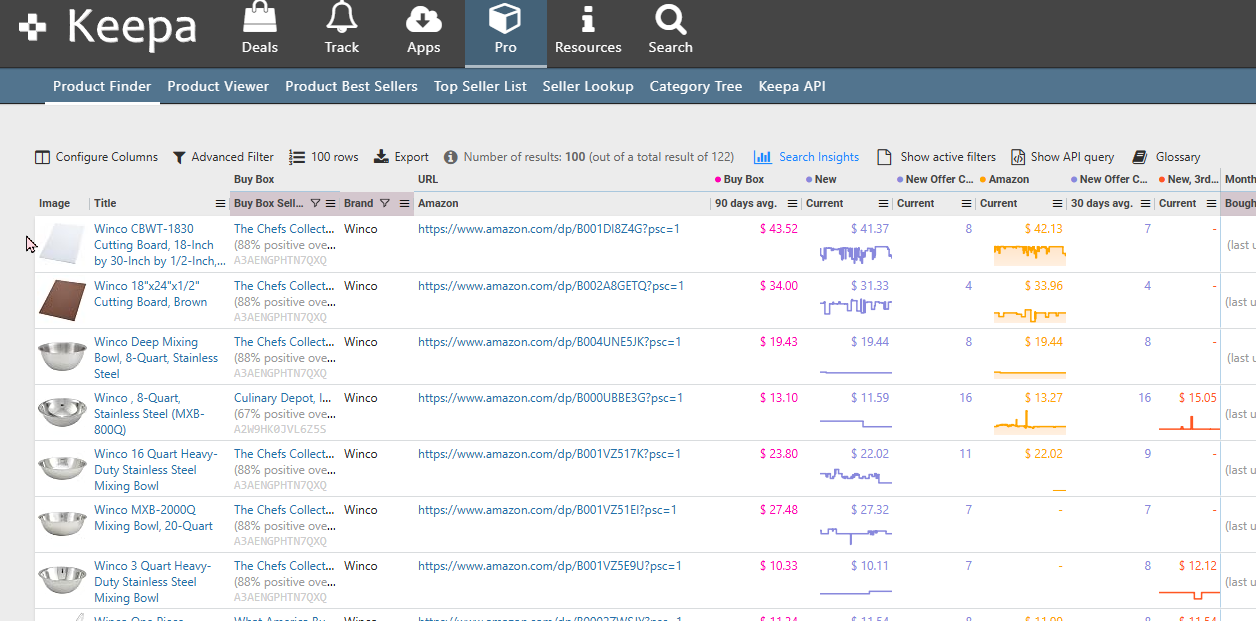Open the Search magnifier icon
Screen dimensions: 1256x621
click(x=670, y=18)
